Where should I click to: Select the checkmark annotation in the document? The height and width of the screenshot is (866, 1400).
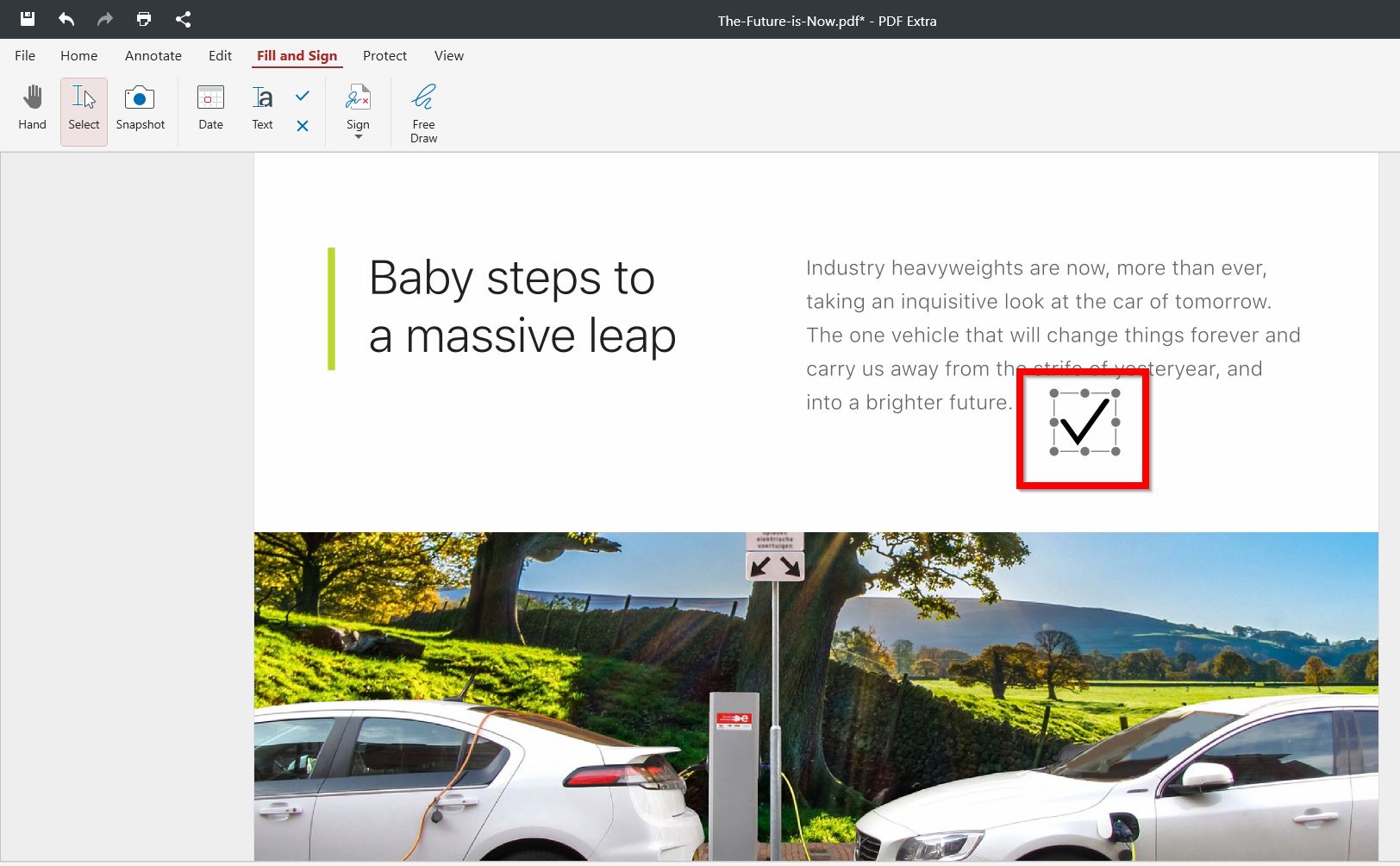(1083, 422)
